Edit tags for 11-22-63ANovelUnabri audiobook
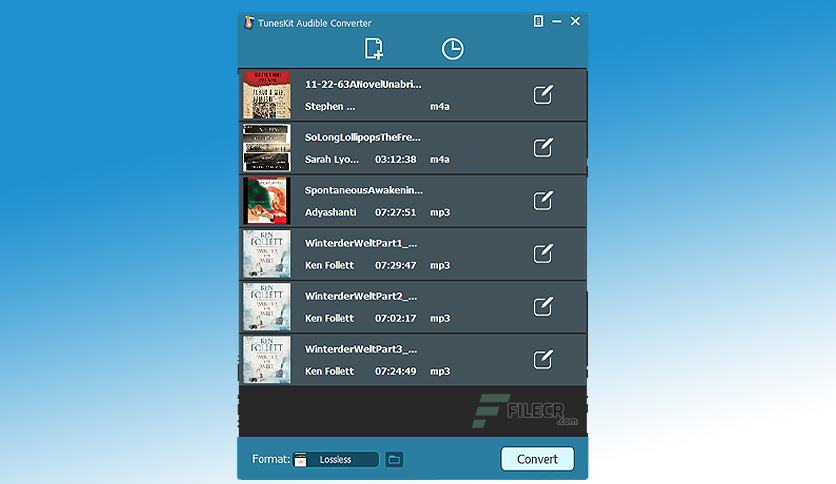The height and width of the screenshot is (484, 836). [x=543, y=95]
